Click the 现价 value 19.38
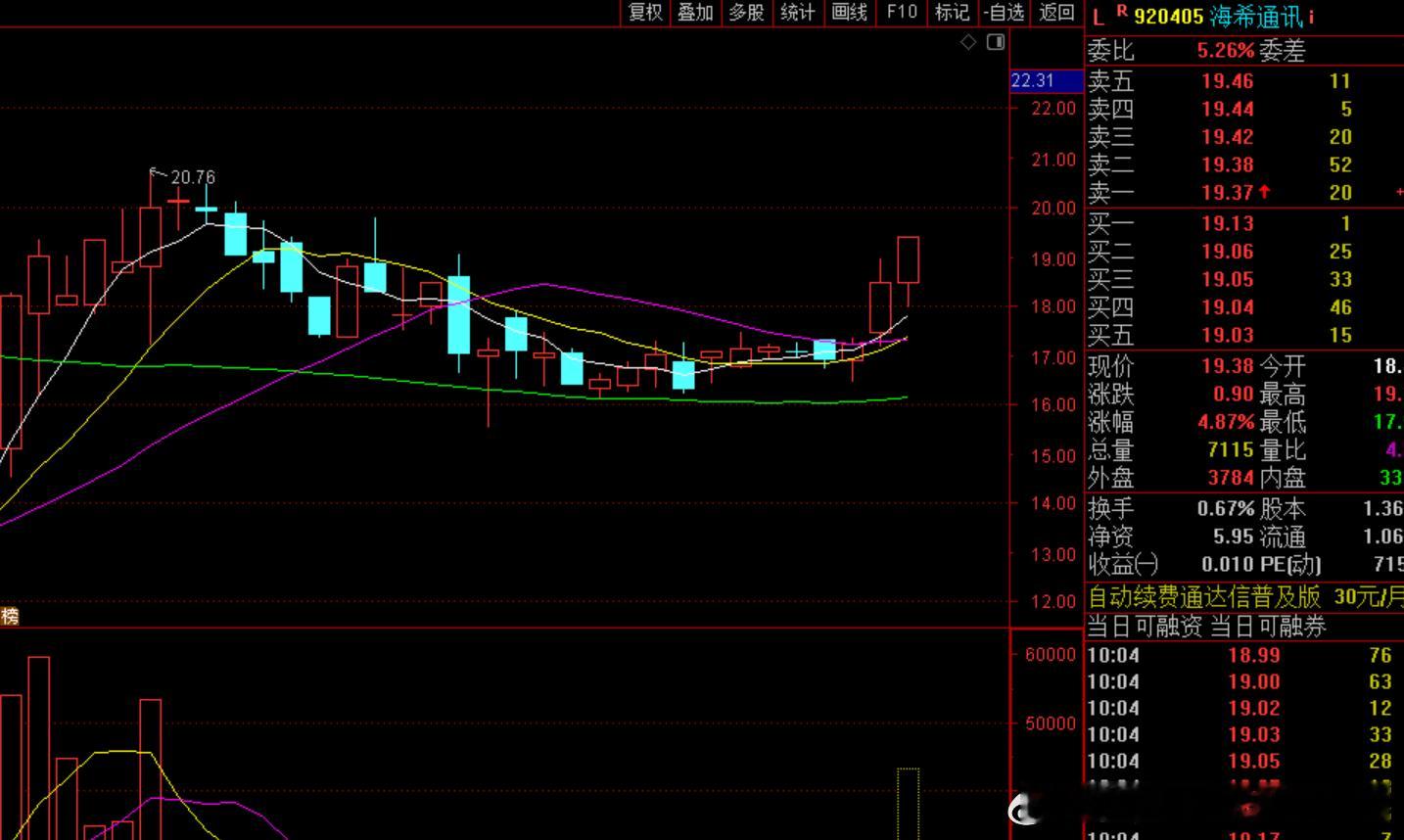The height and width of the screenshot is (840, 1404). point(1227,366)
